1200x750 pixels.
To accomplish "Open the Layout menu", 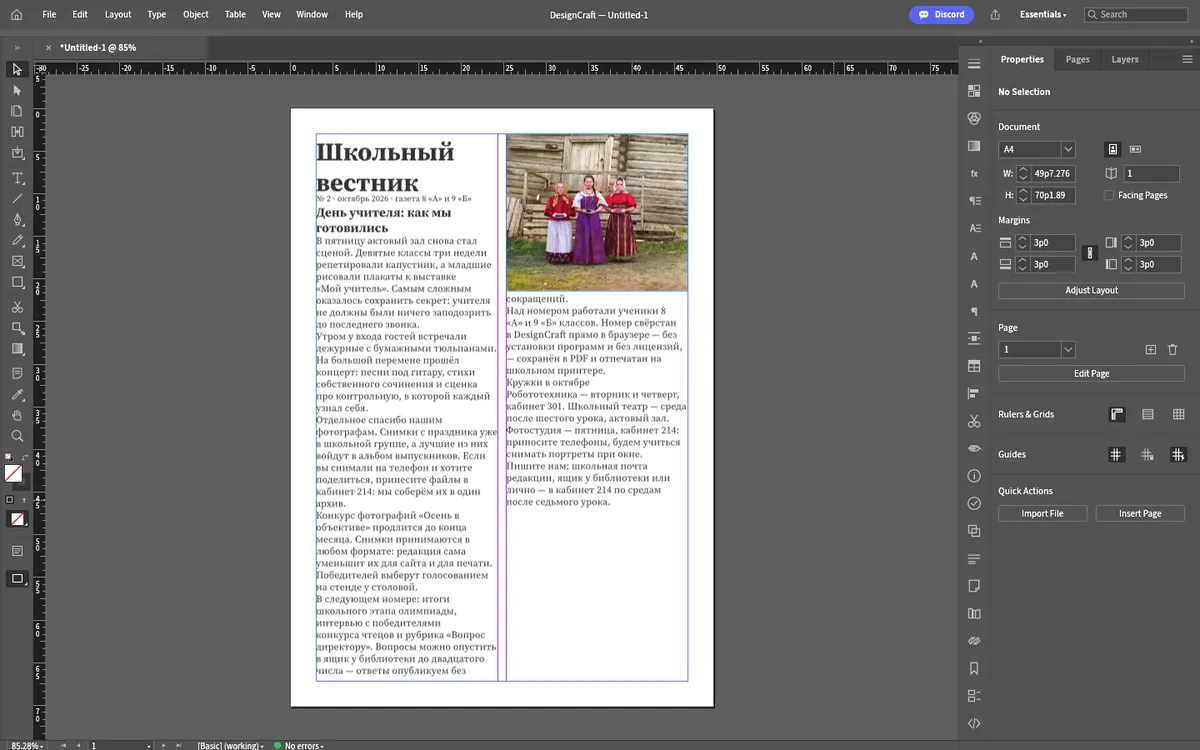I will tap(118, 15).
